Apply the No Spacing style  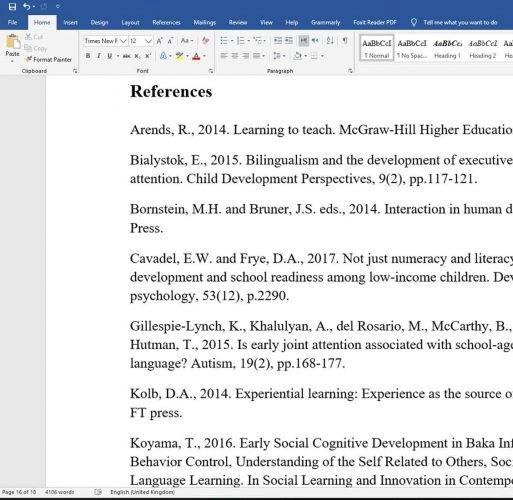pos(412,49)
